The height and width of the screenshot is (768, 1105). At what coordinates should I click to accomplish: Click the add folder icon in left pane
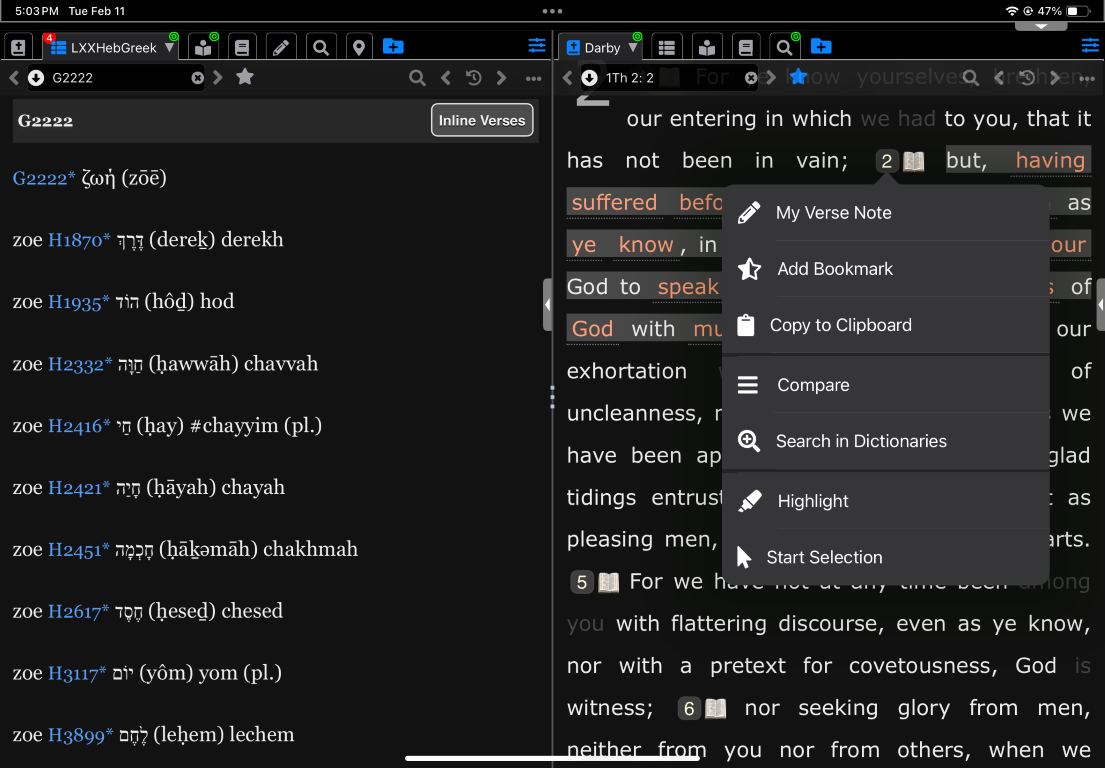point(393,47)
